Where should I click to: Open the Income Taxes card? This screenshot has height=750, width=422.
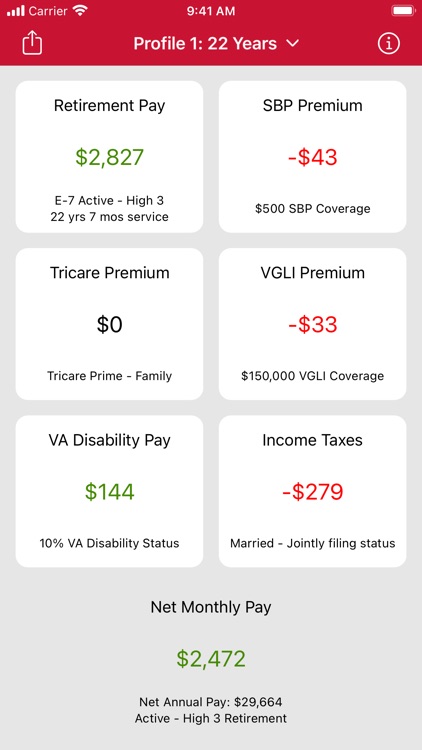point(312,491)
